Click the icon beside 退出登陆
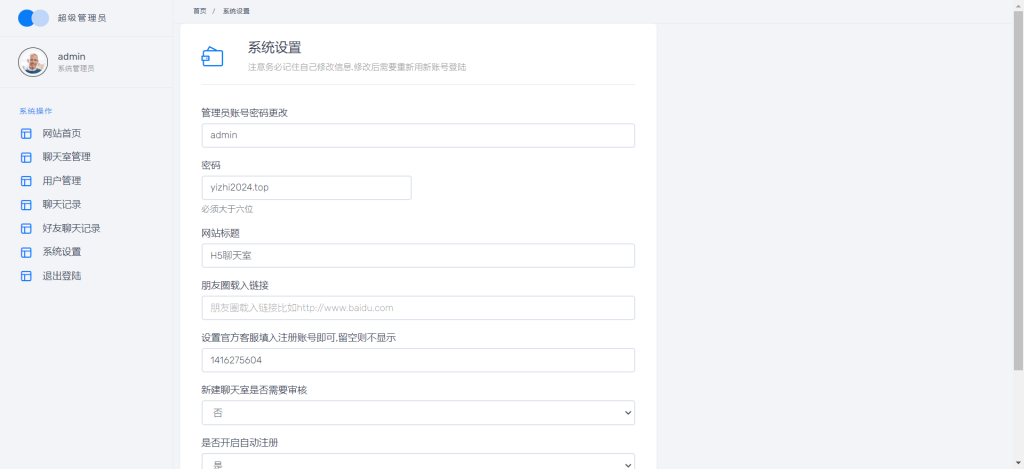 click(x=26, y=276)
